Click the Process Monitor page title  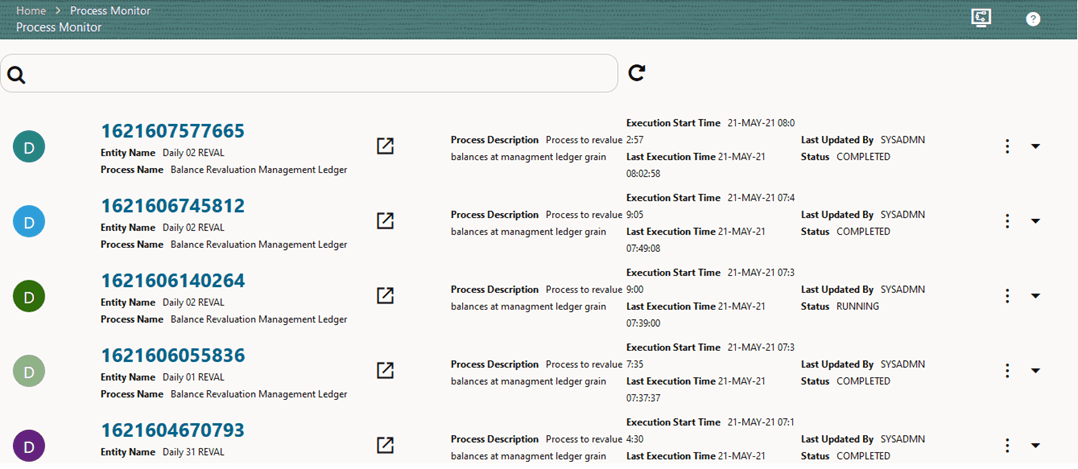coord(58,28)
